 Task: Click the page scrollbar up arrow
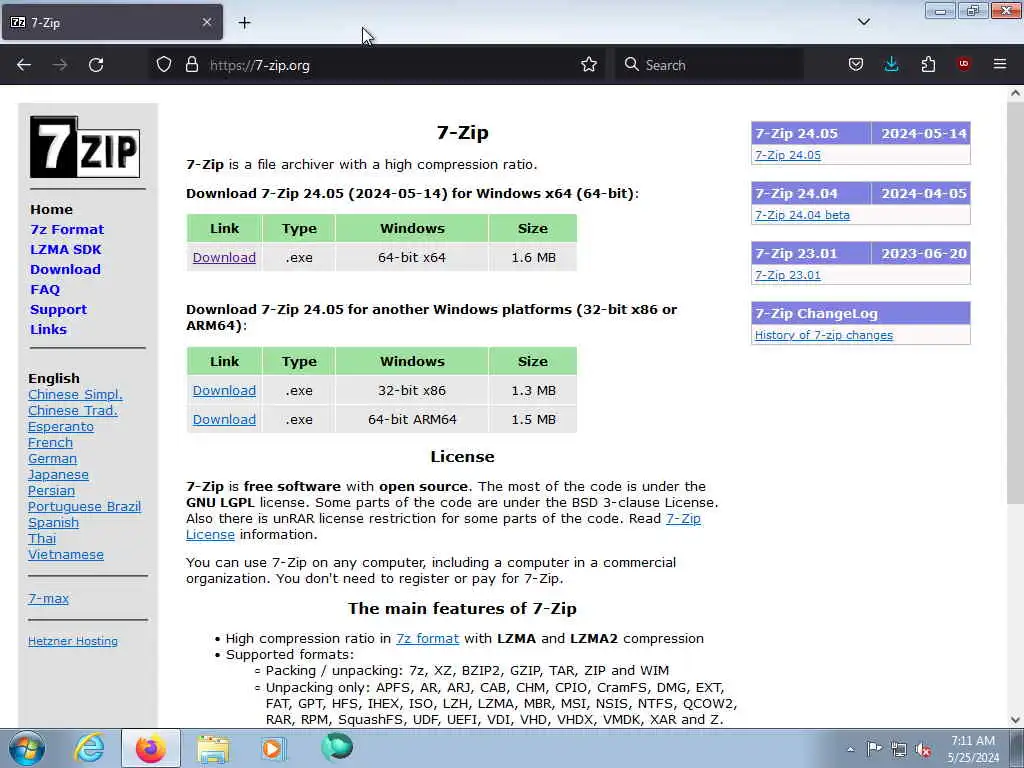1015,93
